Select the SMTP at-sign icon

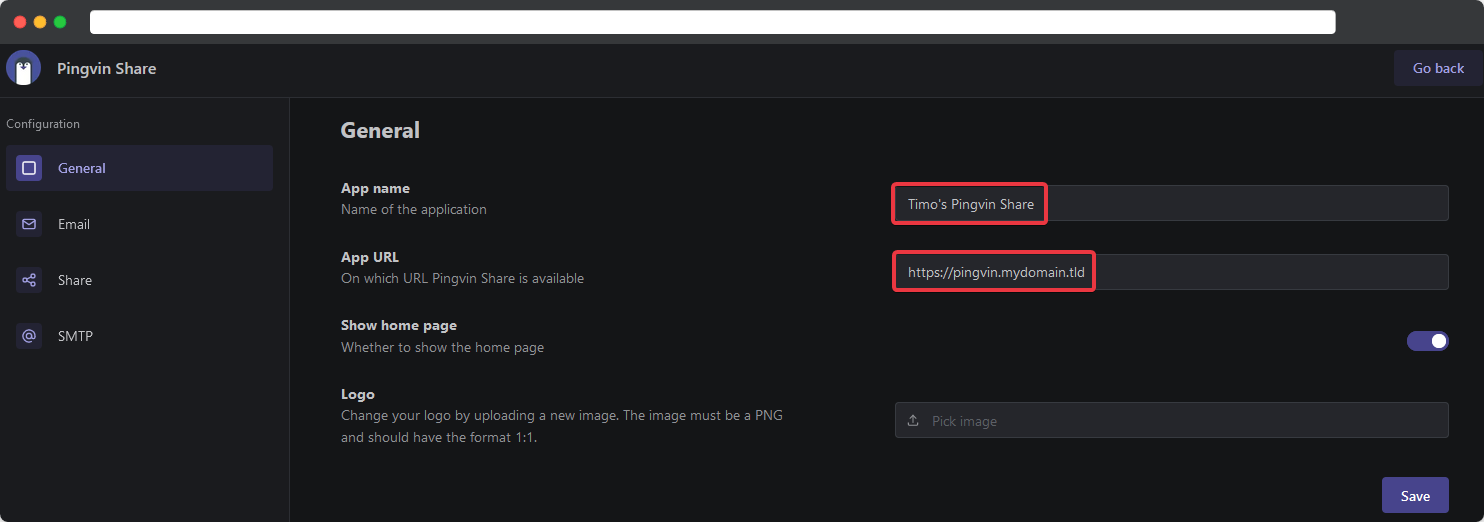tap(29, 336)
